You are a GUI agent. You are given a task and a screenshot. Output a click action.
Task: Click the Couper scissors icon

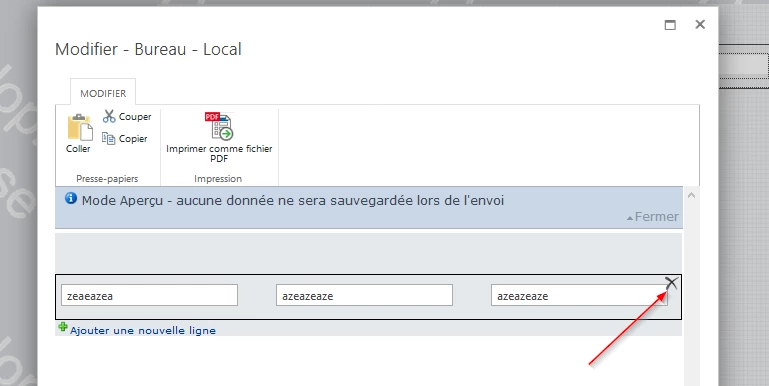109,116
